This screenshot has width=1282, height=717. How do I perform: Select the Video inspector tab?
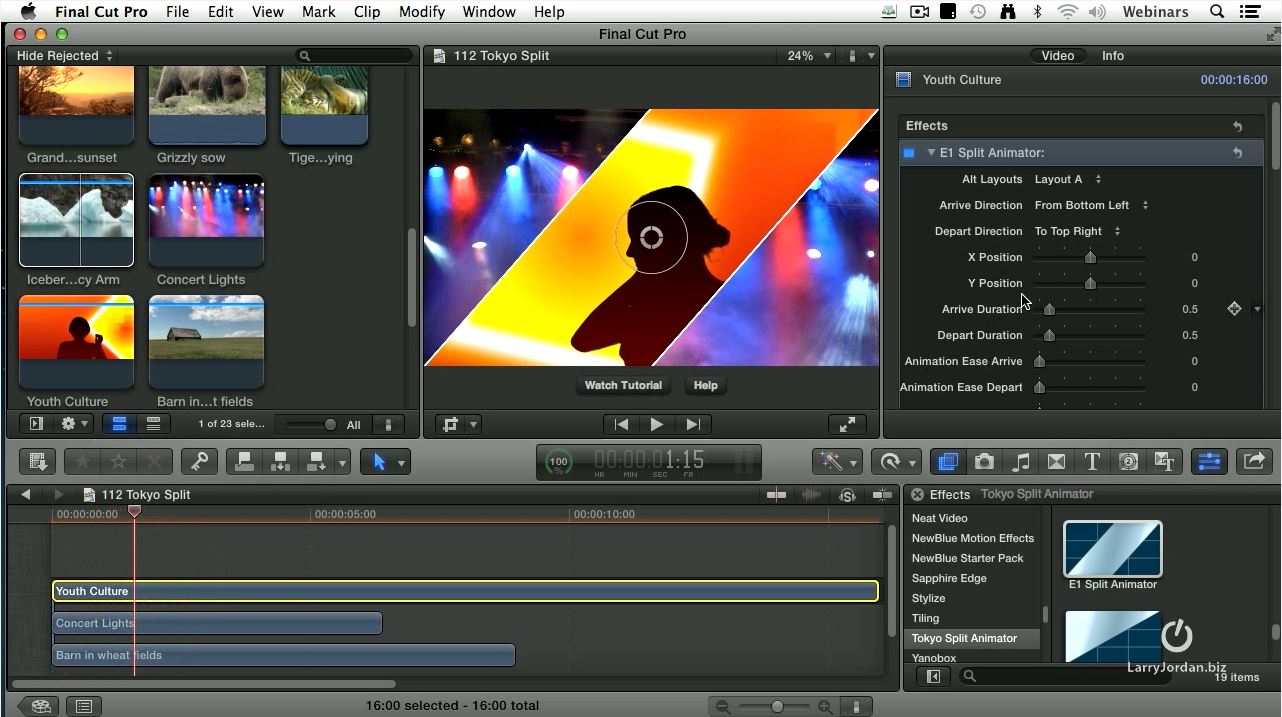tap(1058, 56)
